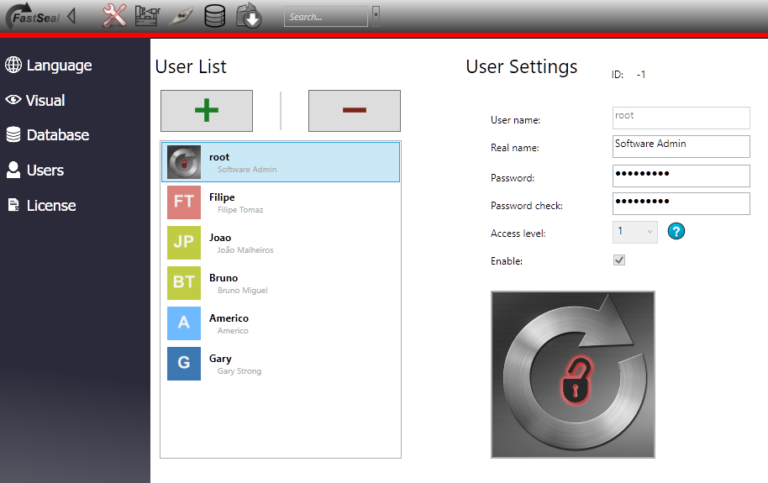Open the Visual settings section
The height and width of the screenshot is (483, 768).
(x=45, y=100)
